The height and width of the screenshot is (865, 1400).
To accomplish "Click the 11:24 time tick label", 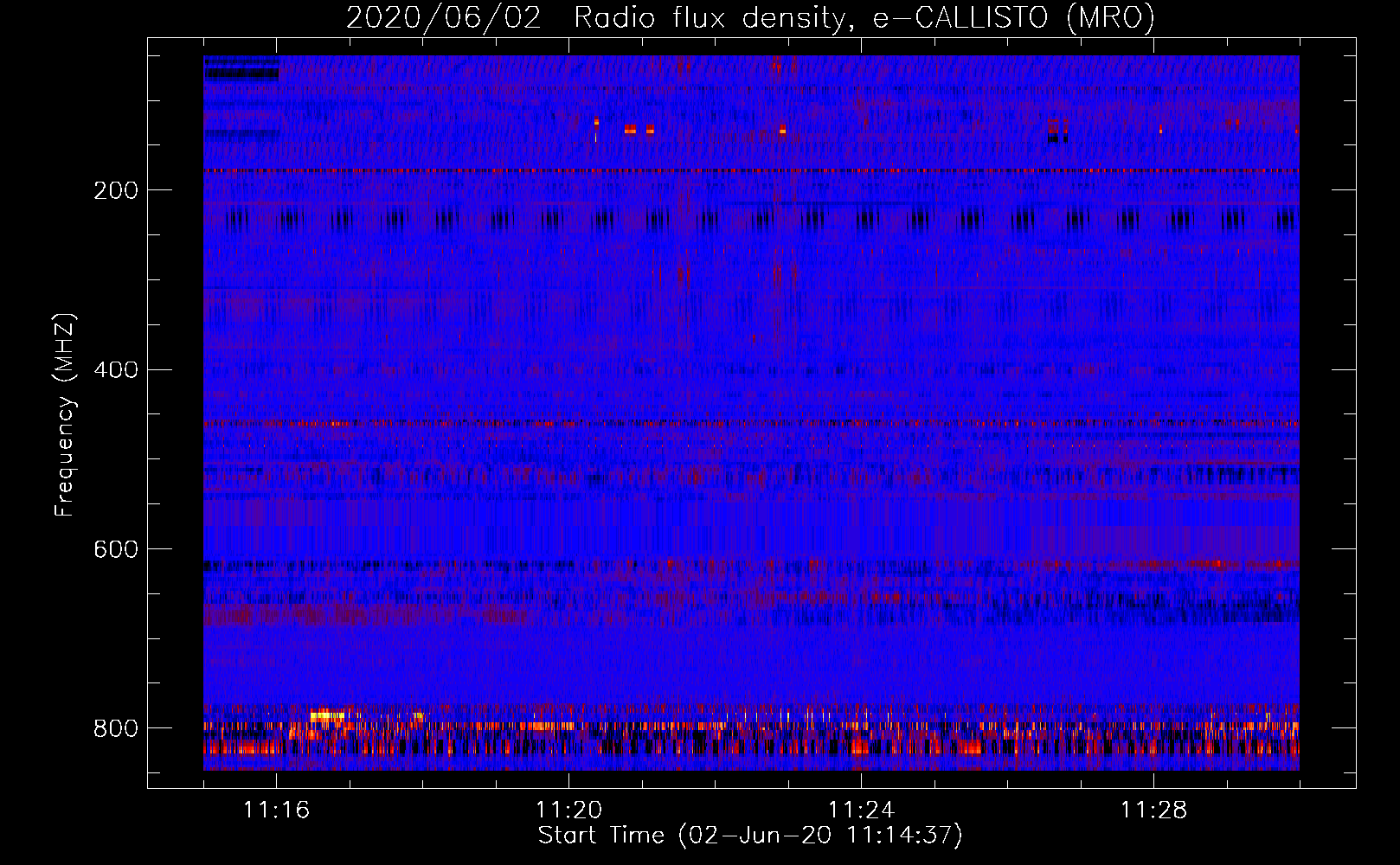I will pos(862,810).
